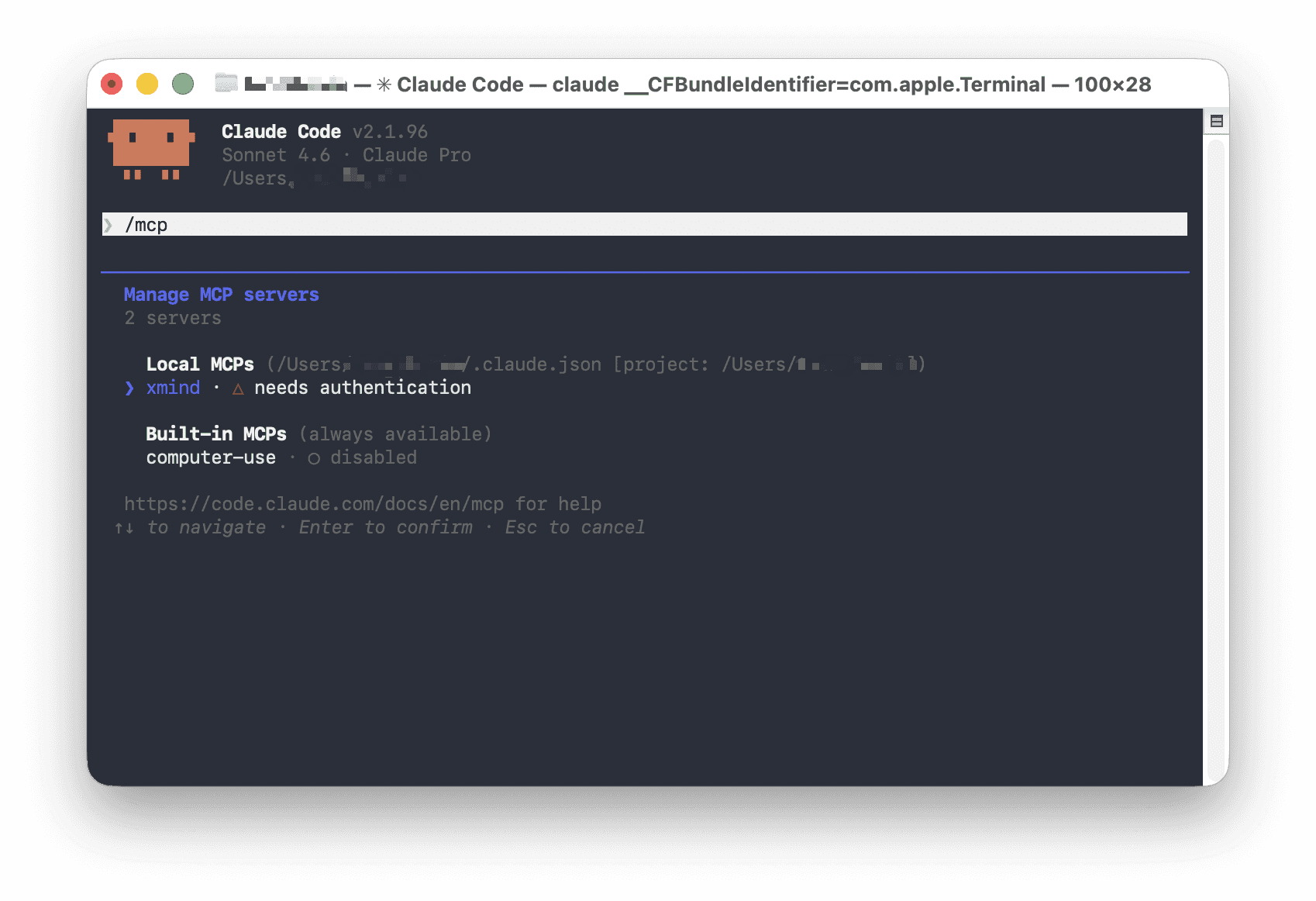The image size is (1316, 901).
Task: Click the Manage MCP servers heading
Action: point(221,294)
